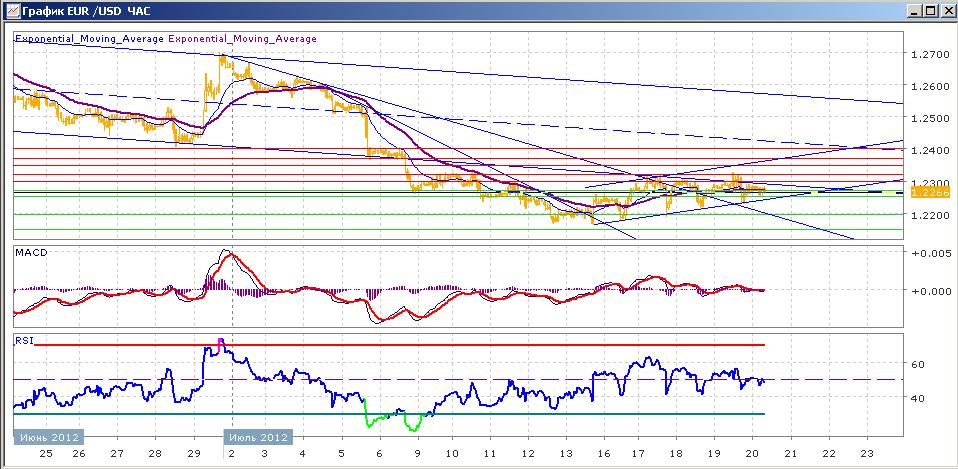Select the Июль 2012 month marker
This screenshot has height=469, width=958.
[258, 437]
